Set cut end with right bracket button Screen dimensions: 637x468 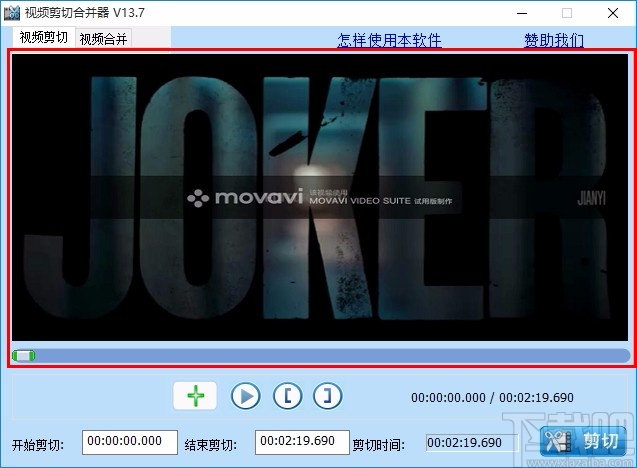coord(327,396)
